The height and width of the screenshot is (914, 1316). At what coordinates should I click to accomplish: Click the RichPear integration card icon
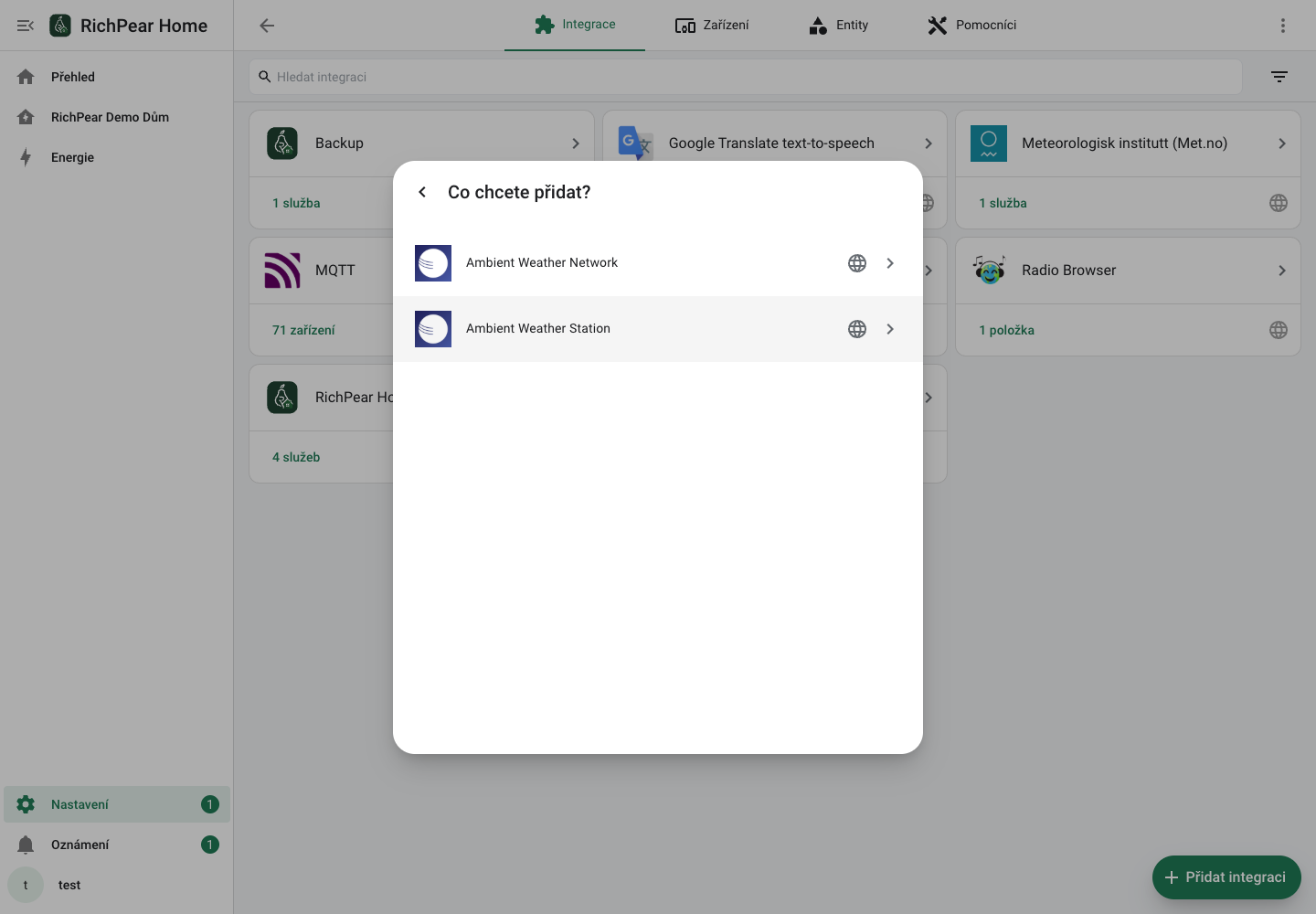click(282, 398)
